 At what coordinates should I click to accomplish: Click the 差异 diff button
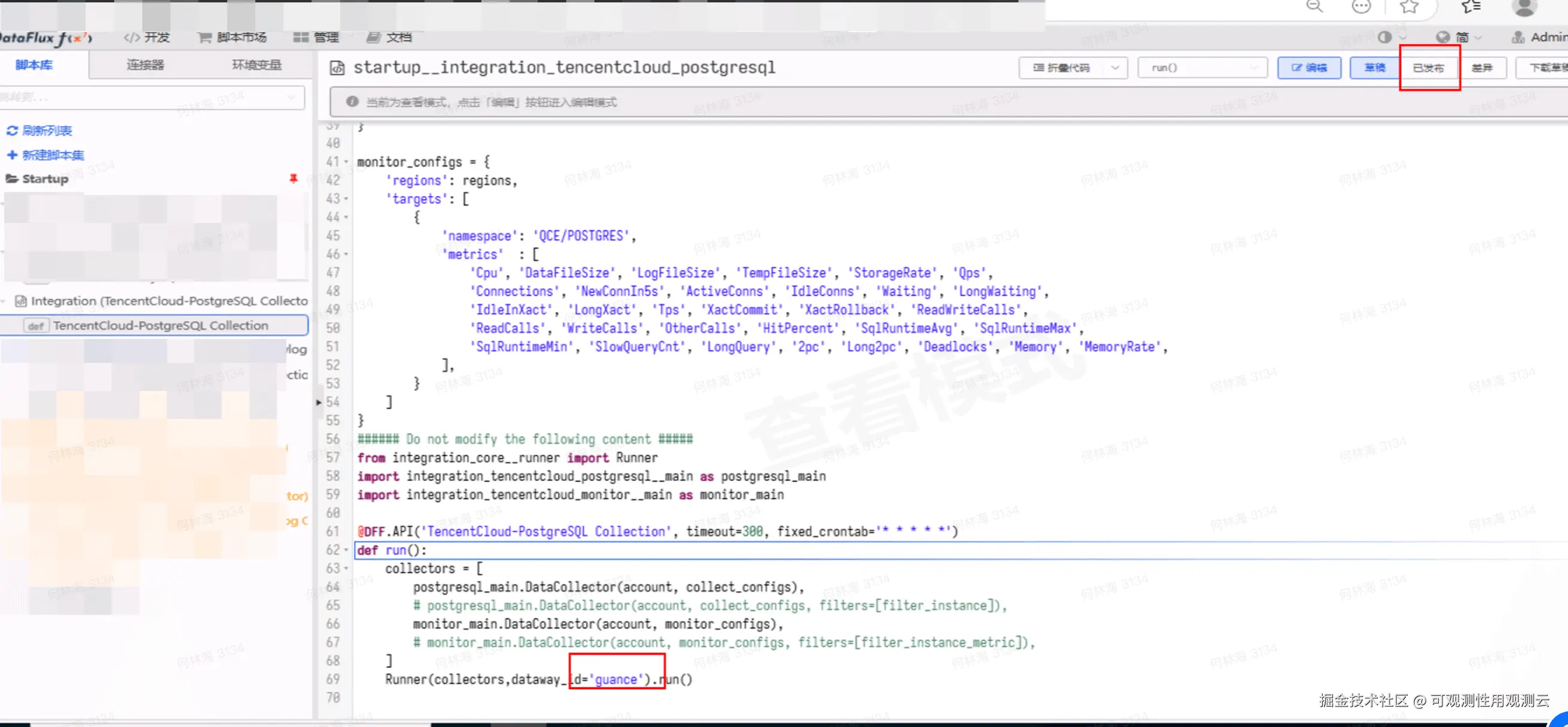(x=1481, y=68)
